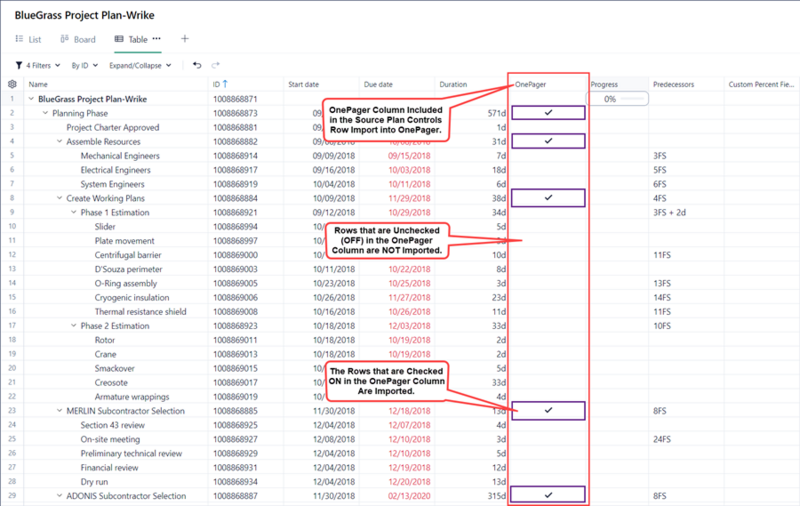Select the D'Souza perimeter task
The image size is (800, 506).
pyautogui.click(x=129, y=269)
